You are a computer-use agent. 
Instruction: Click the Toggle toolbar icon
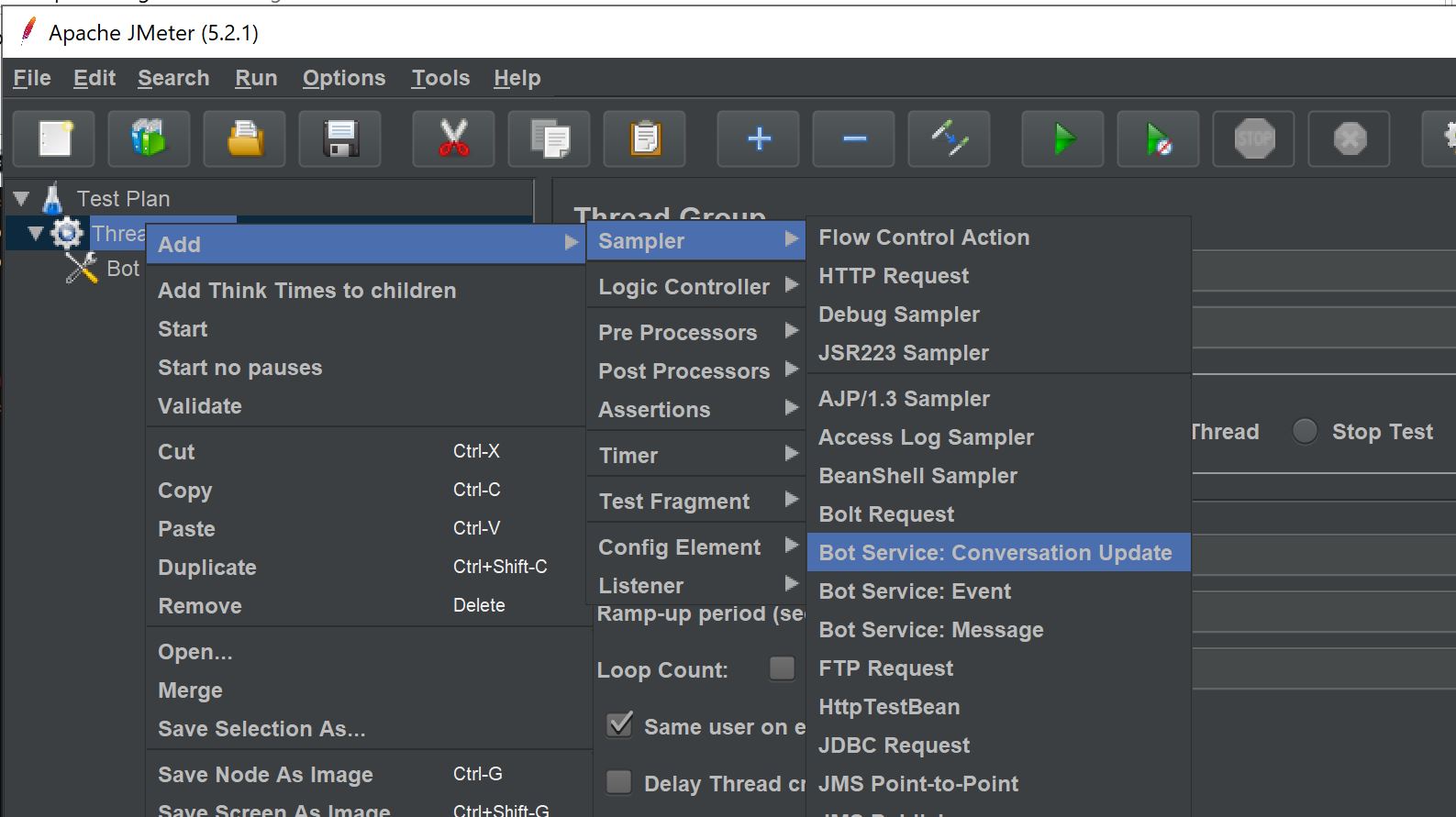950,139
